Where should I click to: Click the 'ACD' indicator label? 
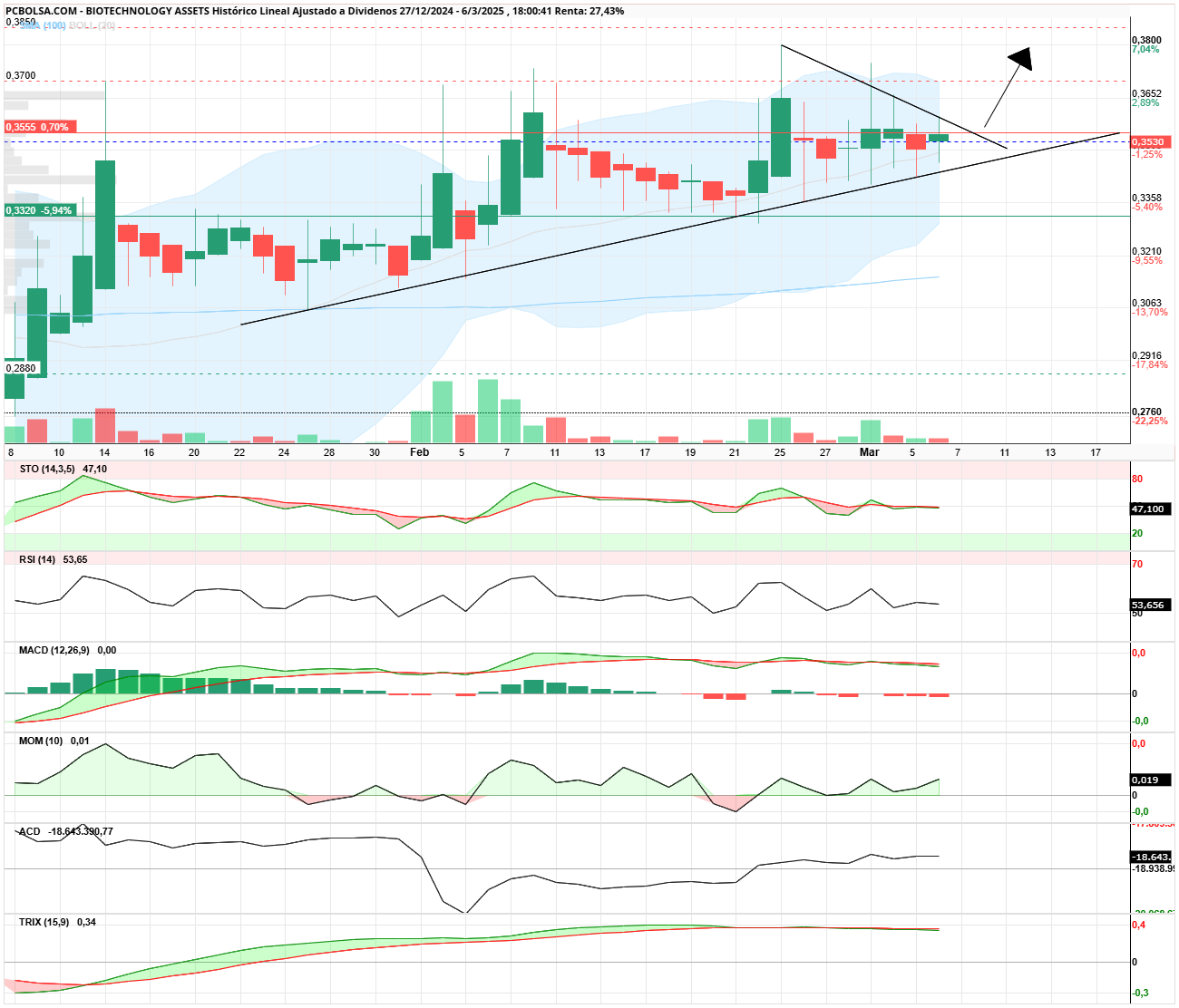point(30,831)
